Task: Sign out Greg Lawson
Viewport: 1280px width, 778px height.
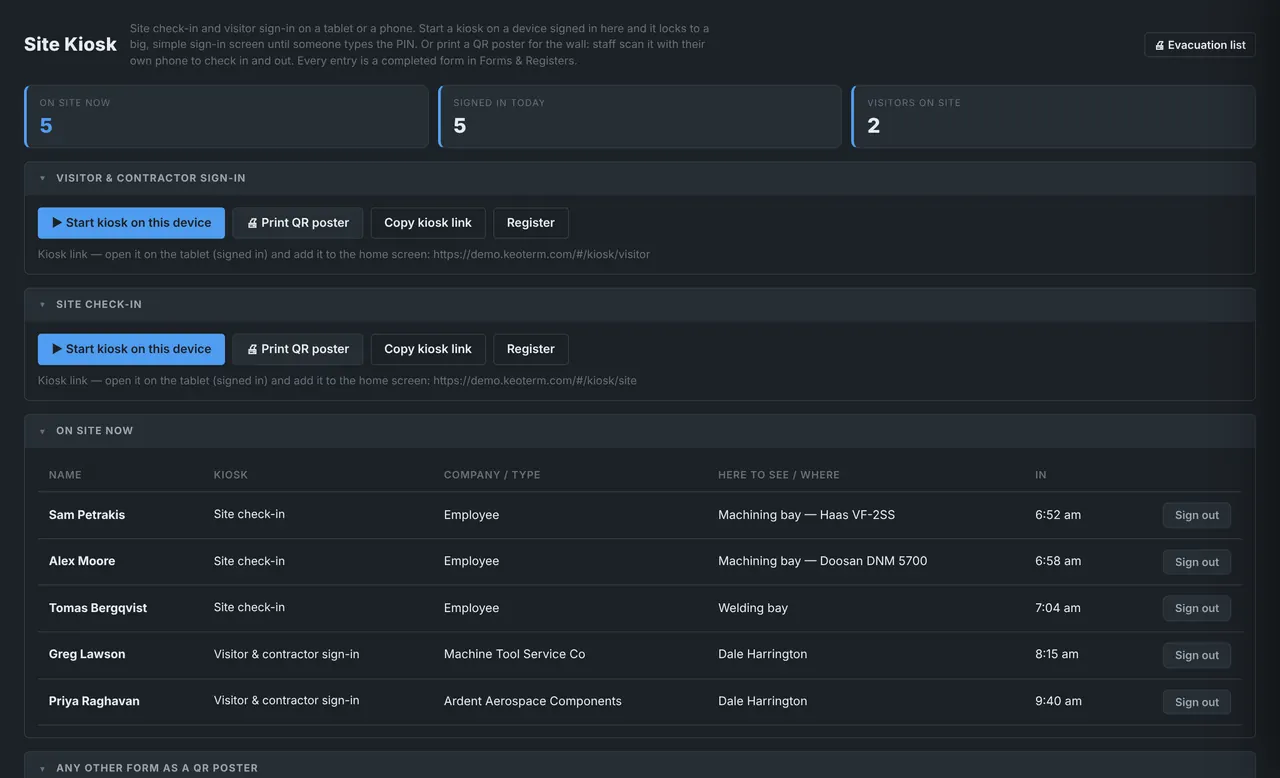Action: 1197,655
